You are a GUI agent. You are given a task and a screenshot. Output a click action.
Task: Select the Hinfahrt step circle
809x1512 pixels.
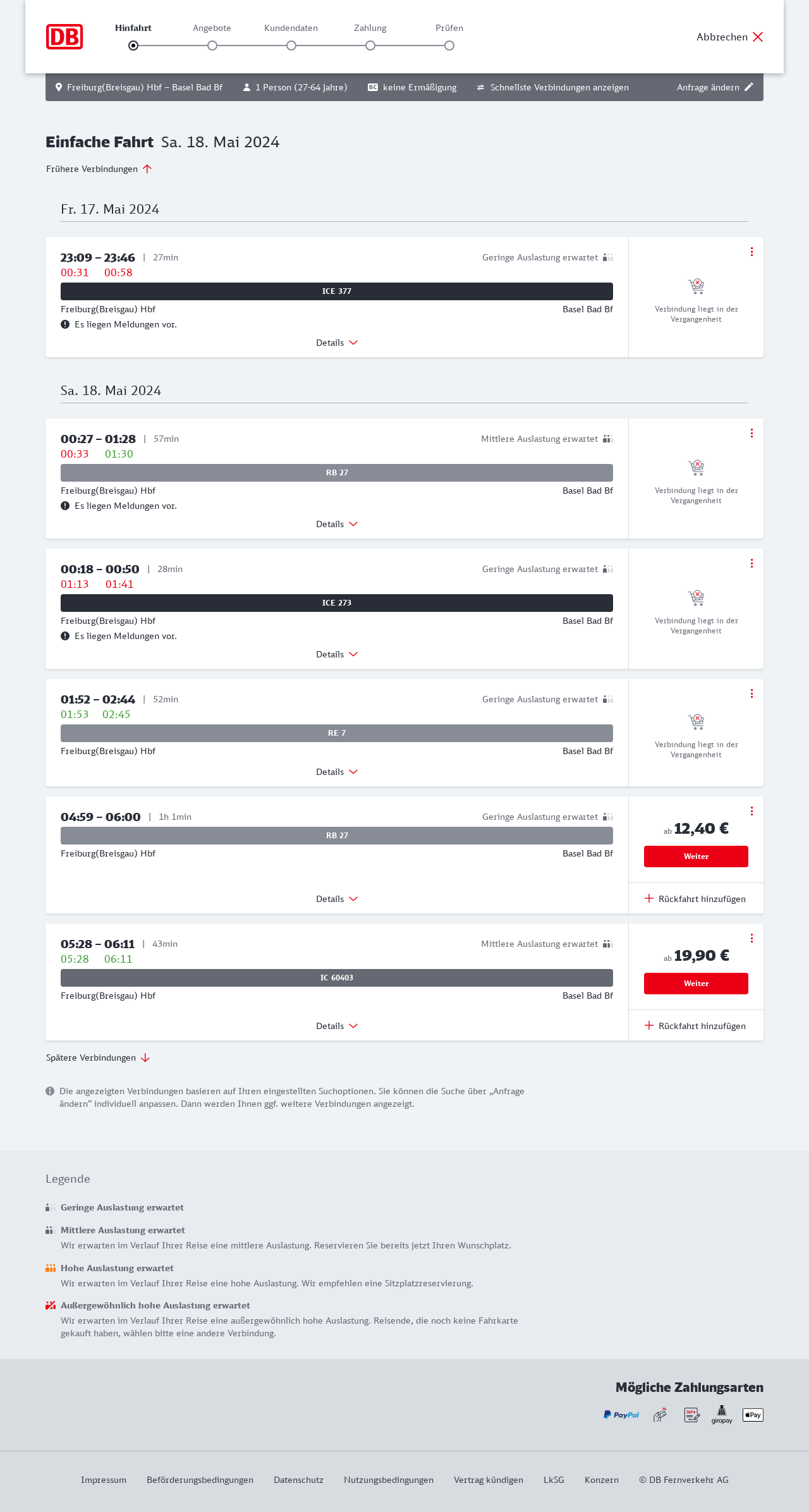click(x=133, y=46)
